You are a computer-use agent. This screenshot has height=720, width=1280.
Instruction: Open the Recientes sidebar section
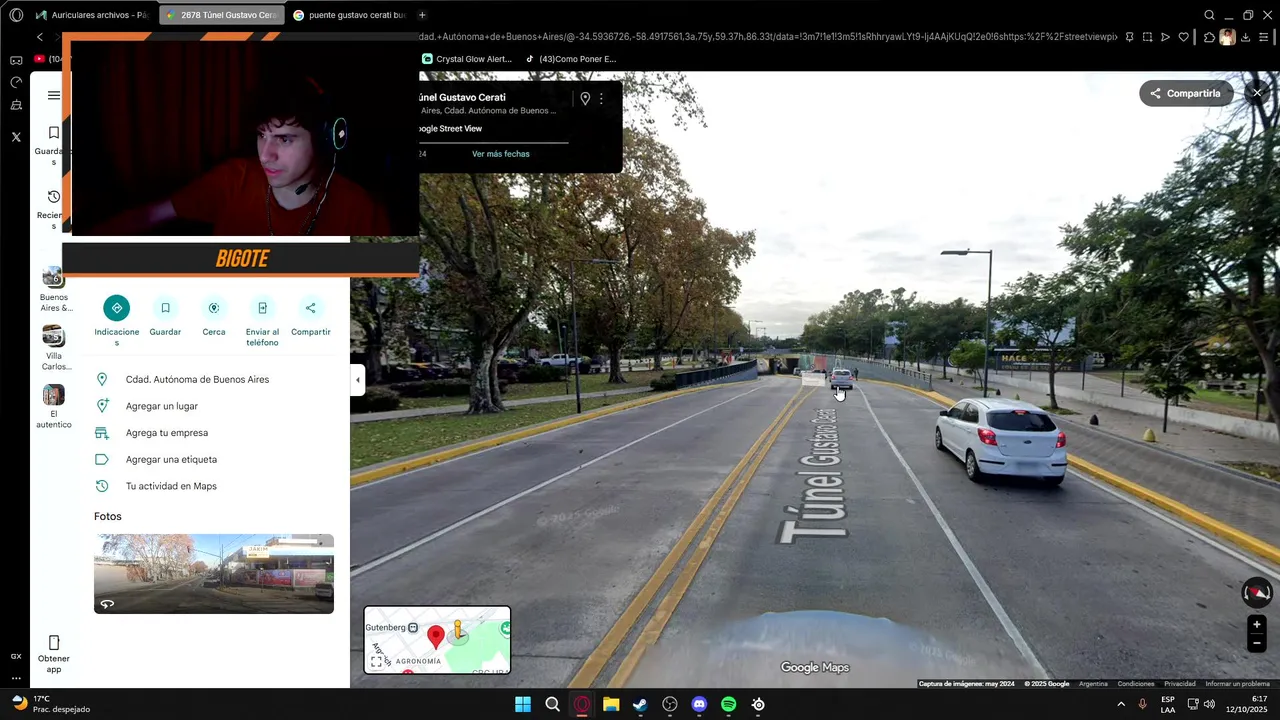pyautogui.click(x=53, y=208)
